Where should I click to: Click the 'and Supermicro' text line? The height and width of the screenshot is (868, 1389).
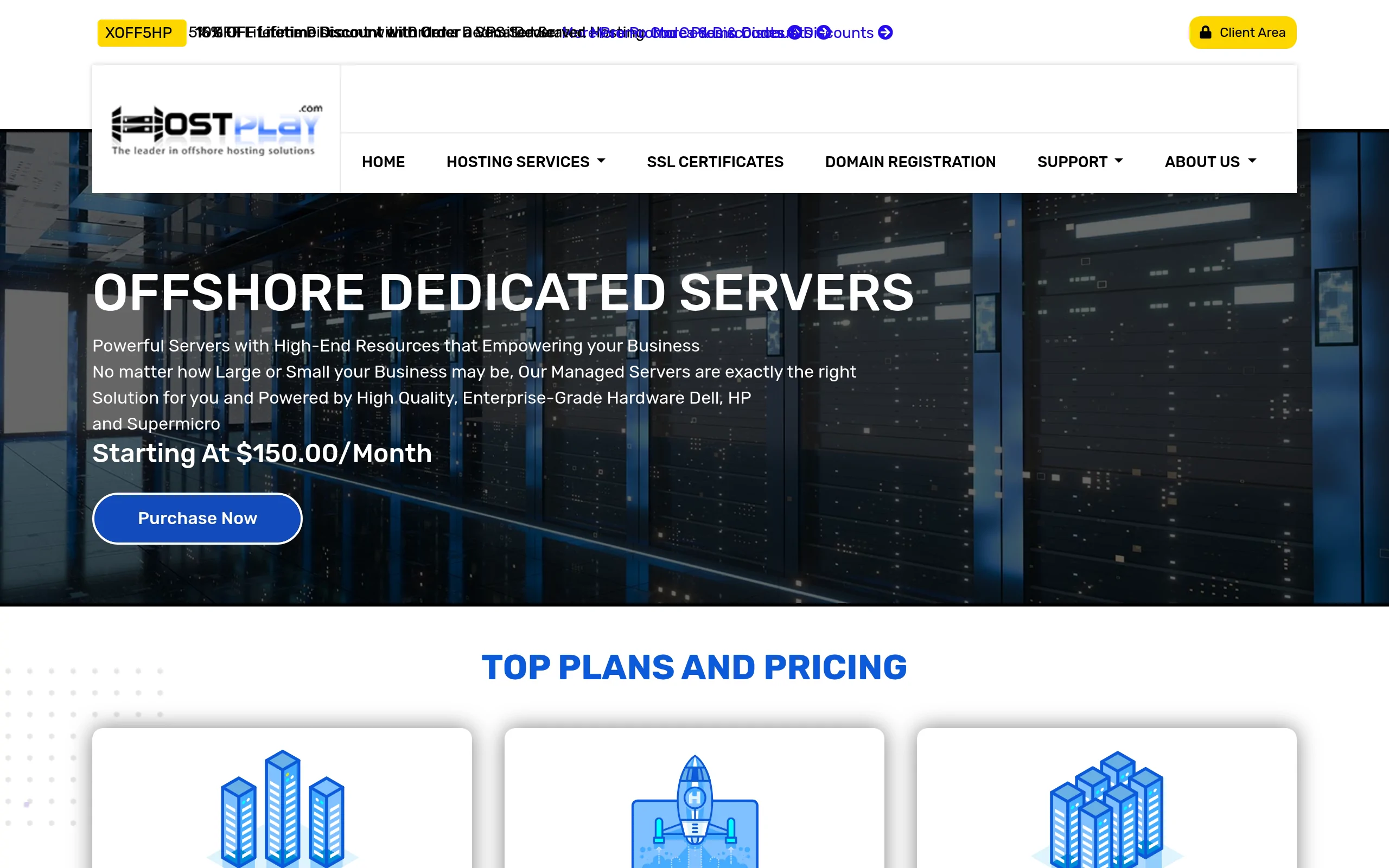click(156, 424)
